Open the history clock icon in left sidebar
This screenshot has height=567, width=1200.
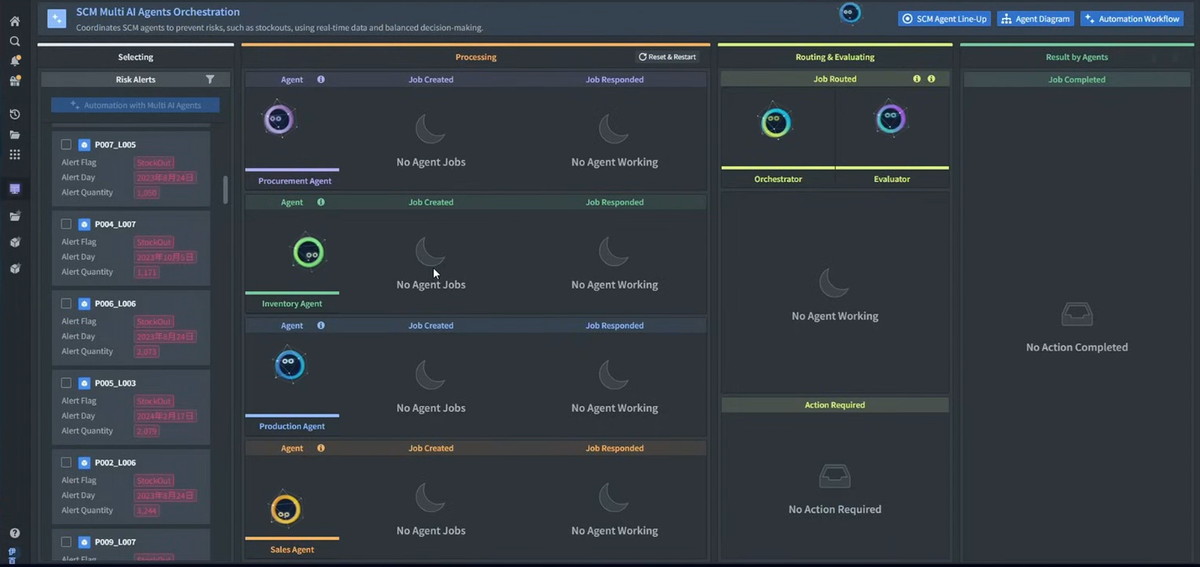tap(14, 114)
